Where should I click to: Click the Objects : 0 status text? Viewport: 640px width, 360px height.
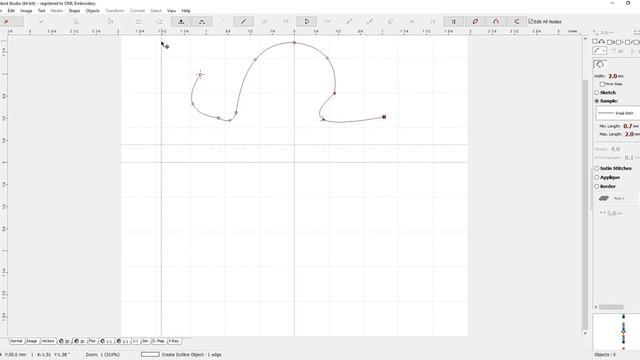(605, 355)
